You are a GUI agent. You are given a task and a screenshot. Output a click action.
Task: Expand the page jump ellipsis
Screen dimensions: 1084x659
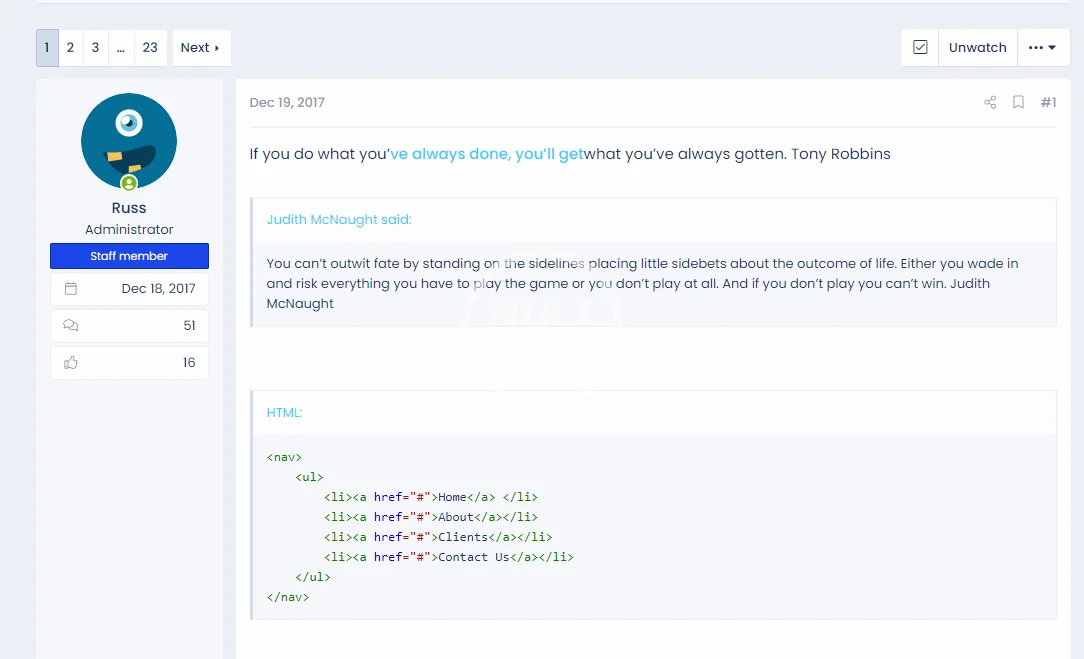click(x=120, y=48)
